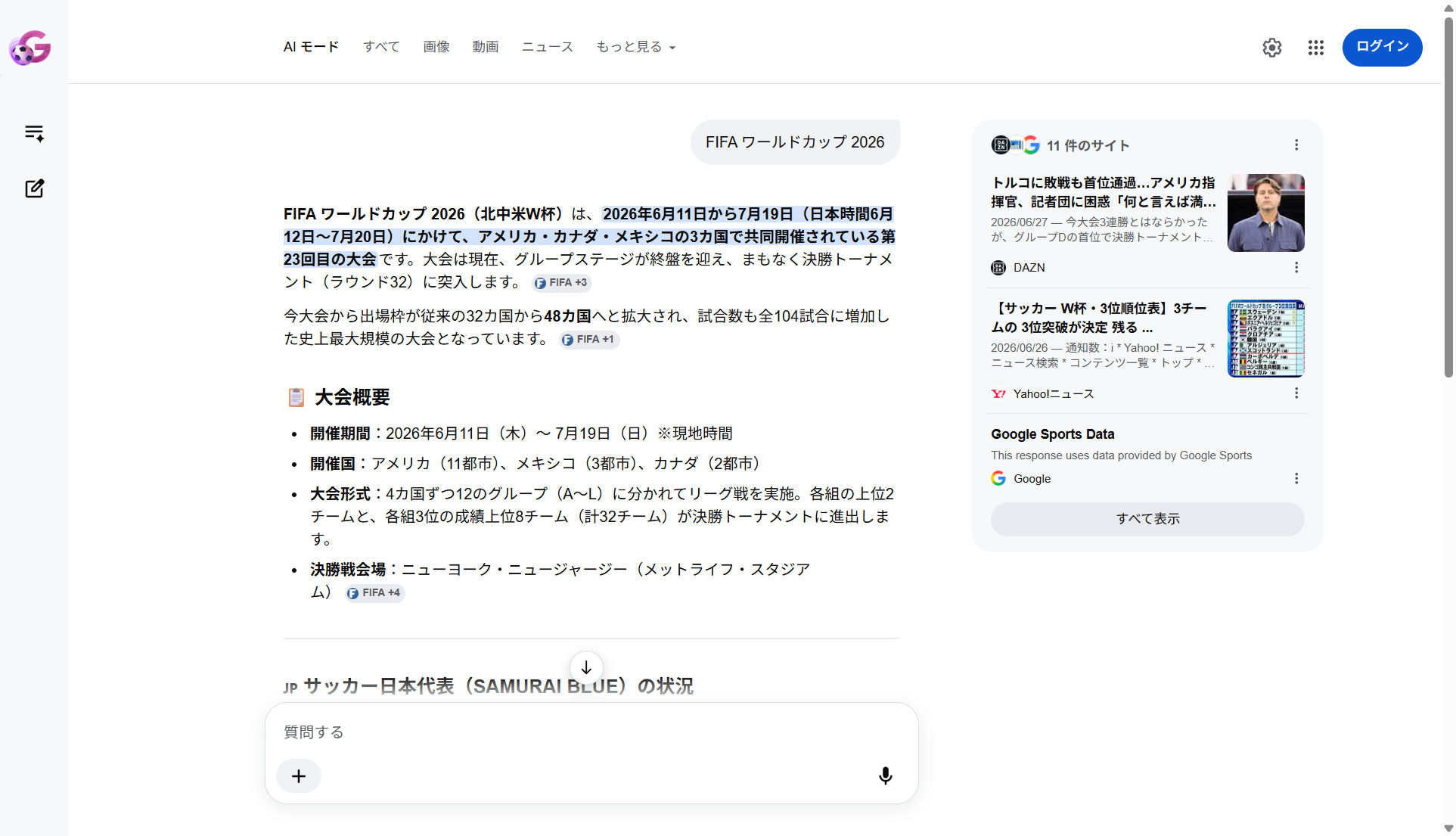Click the standings table thumbnail
1456x836 pixels.
[1265, 339]
